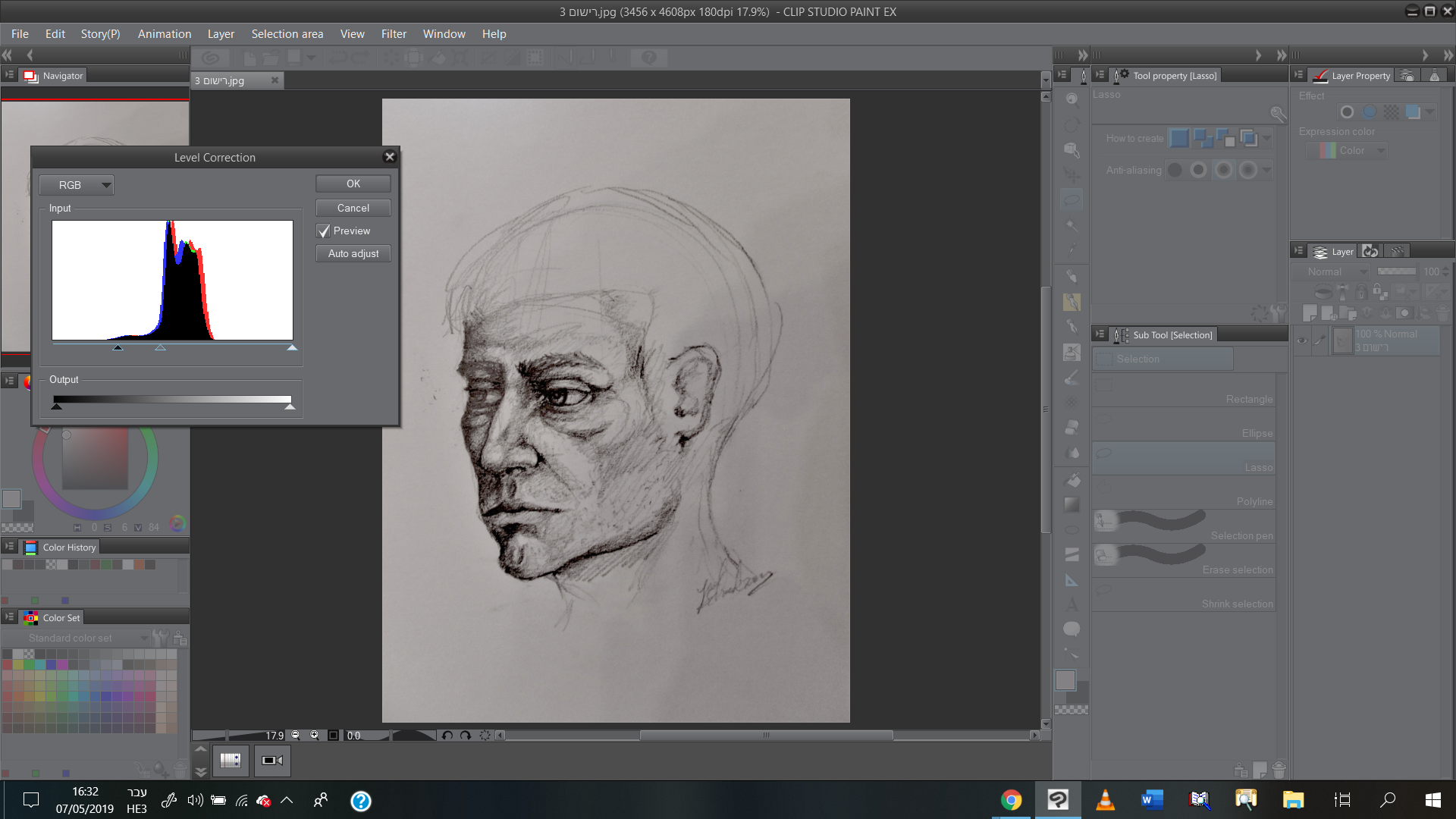Open VLC from the taskbar
The height and width of the screenshot is (819, 1456).
pos(1106,800)
